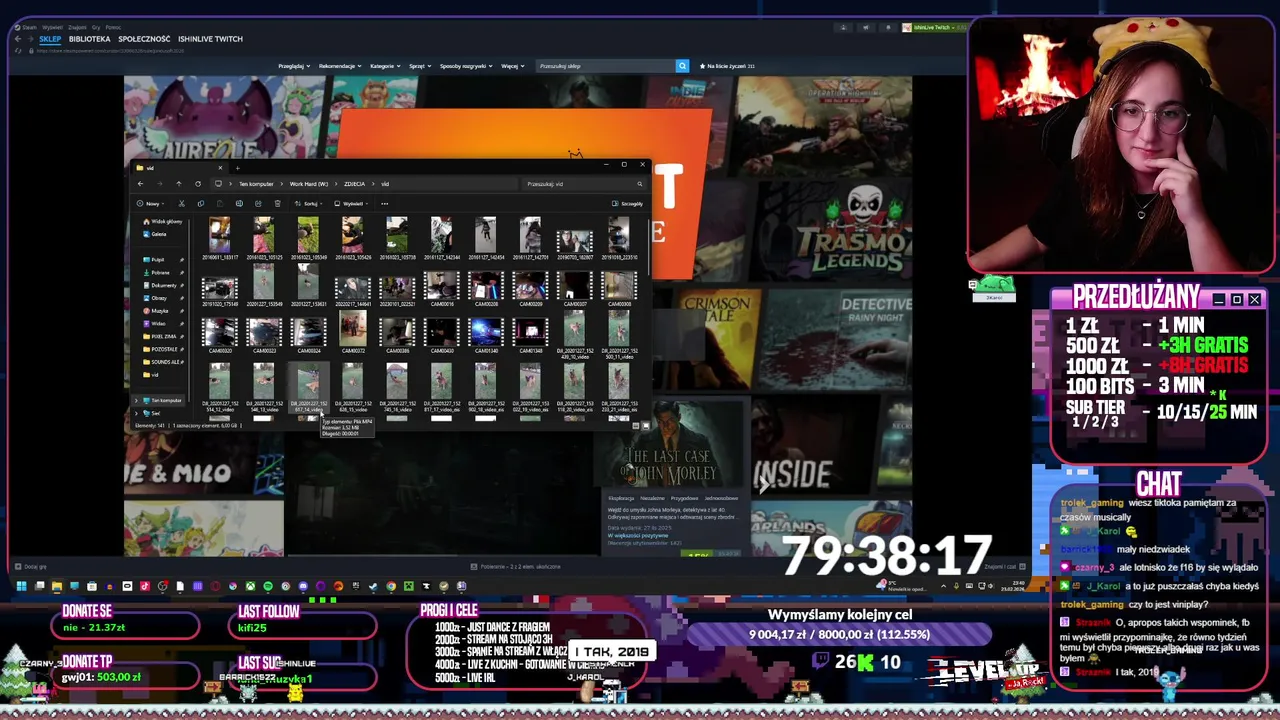This screenshot has width=1280, height=720.
Task: Click the Dodaj grę button in Steam
Action: (x=30, y=567)
